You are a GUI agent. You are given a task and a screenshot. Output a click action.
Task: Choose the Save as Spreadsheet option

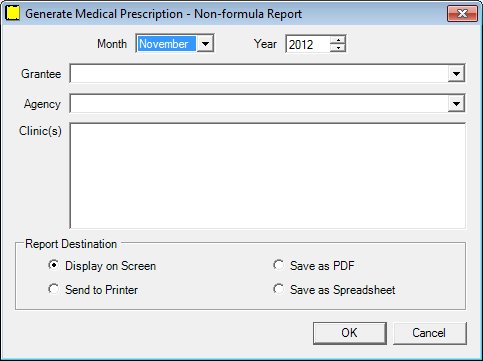[x=279, y=289]
